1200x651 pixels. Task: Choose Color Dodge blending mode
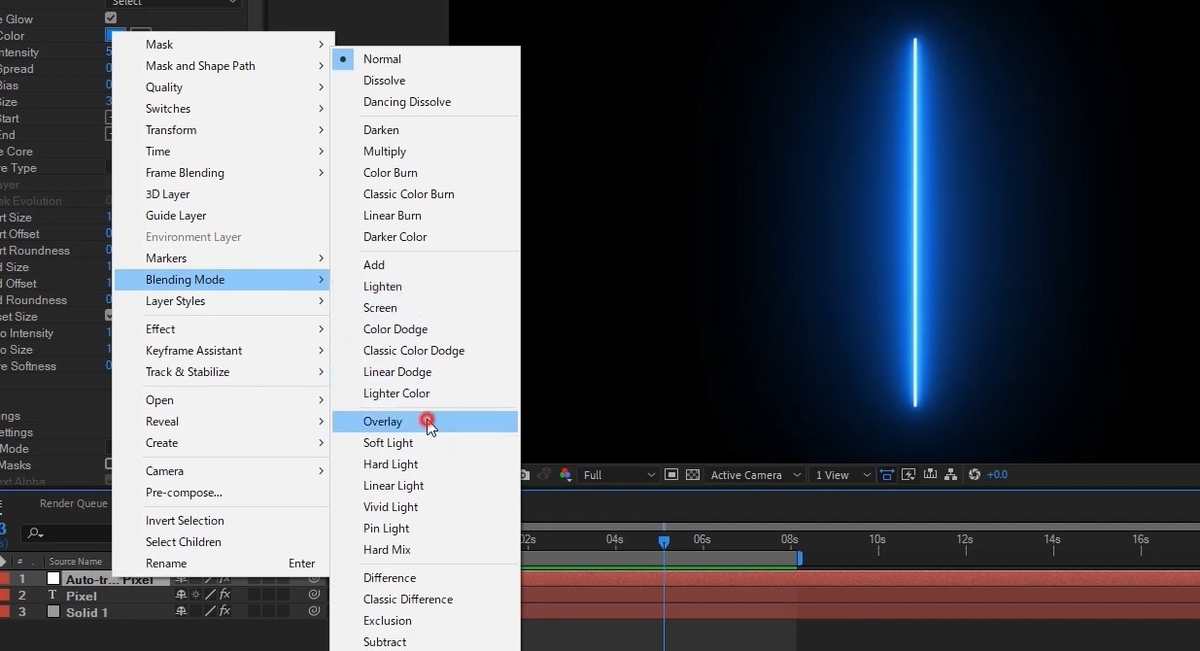[424, 329]
